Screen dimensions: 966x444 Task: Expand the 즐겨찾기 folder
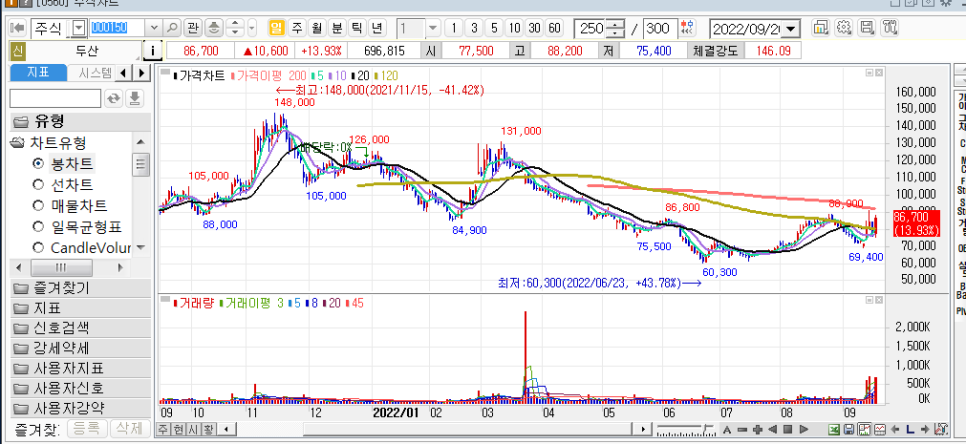pyautogui.click(x=81, y=288)
